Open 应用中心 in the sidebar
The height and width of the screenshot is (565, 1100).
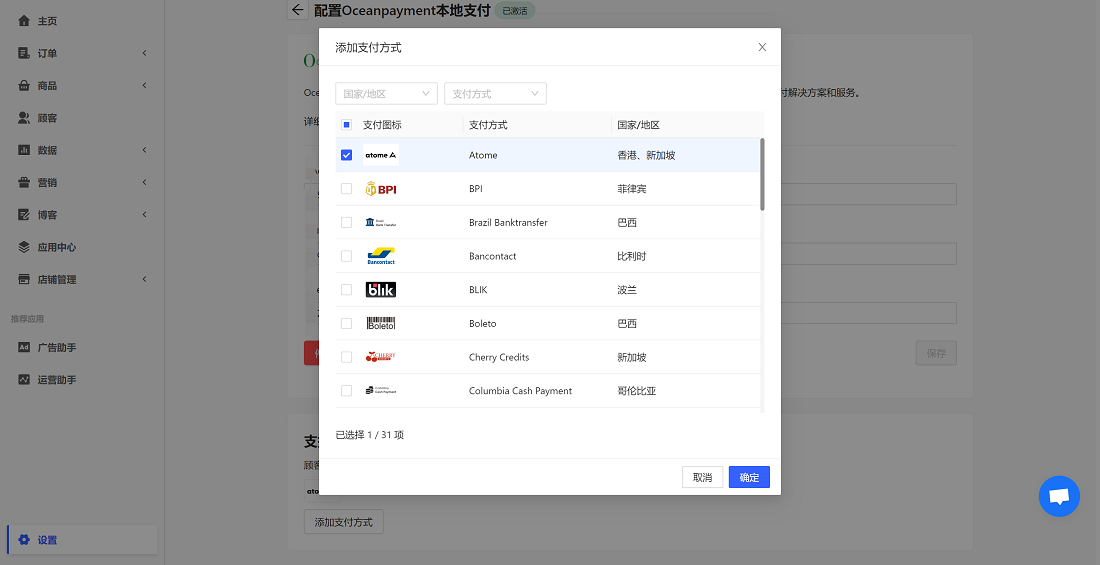57,247
